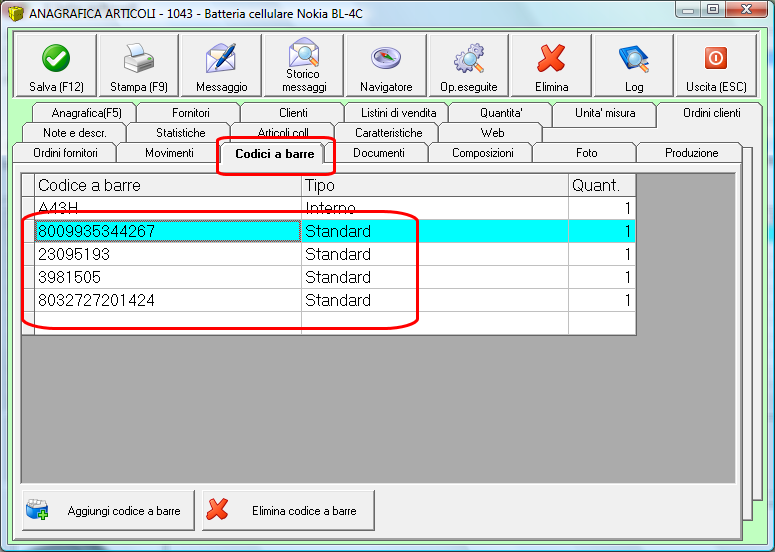Open the Caratteristiche tab
This screenshot has width=775, height=552.
387,132
